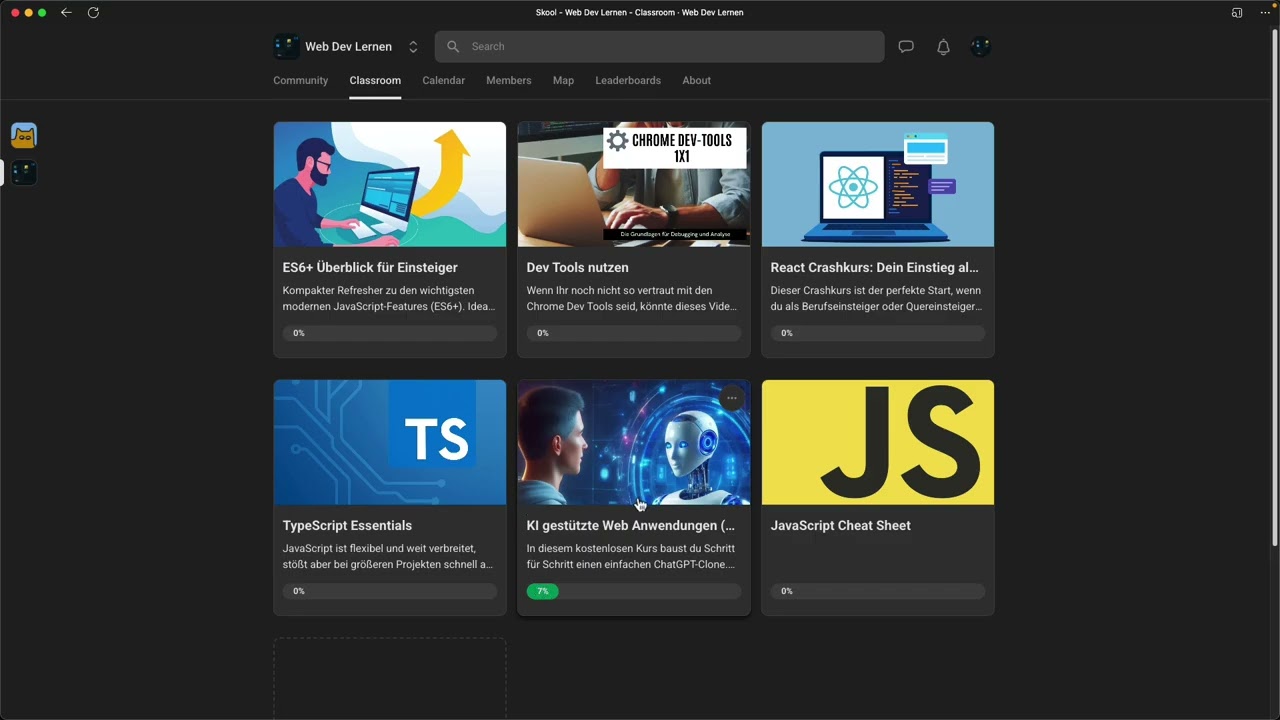Open the React Crashkurs thumbnail image

[x=878, y=184]
